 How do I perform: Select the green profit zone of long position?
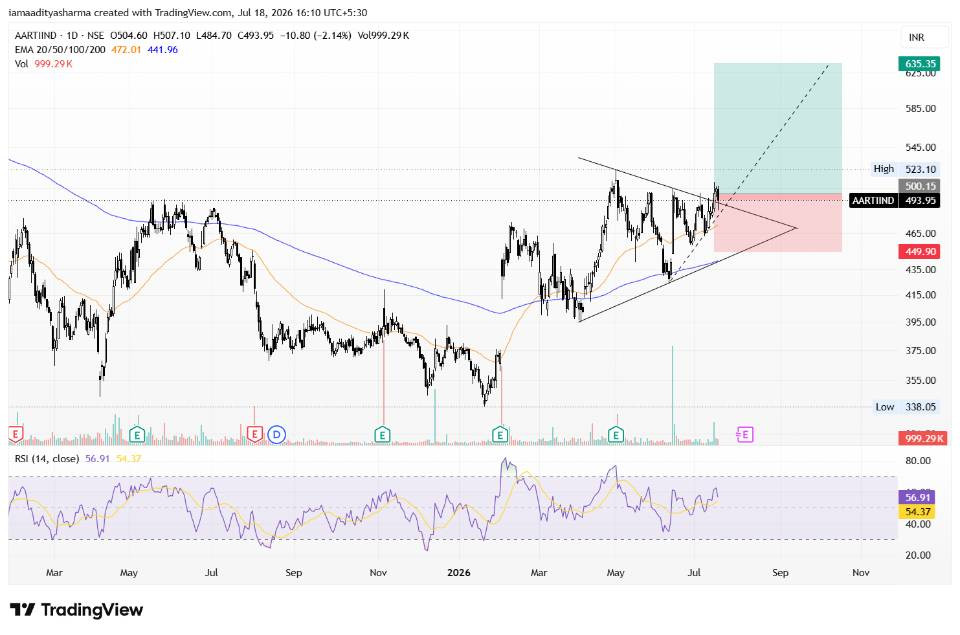[x=778, y=128]
